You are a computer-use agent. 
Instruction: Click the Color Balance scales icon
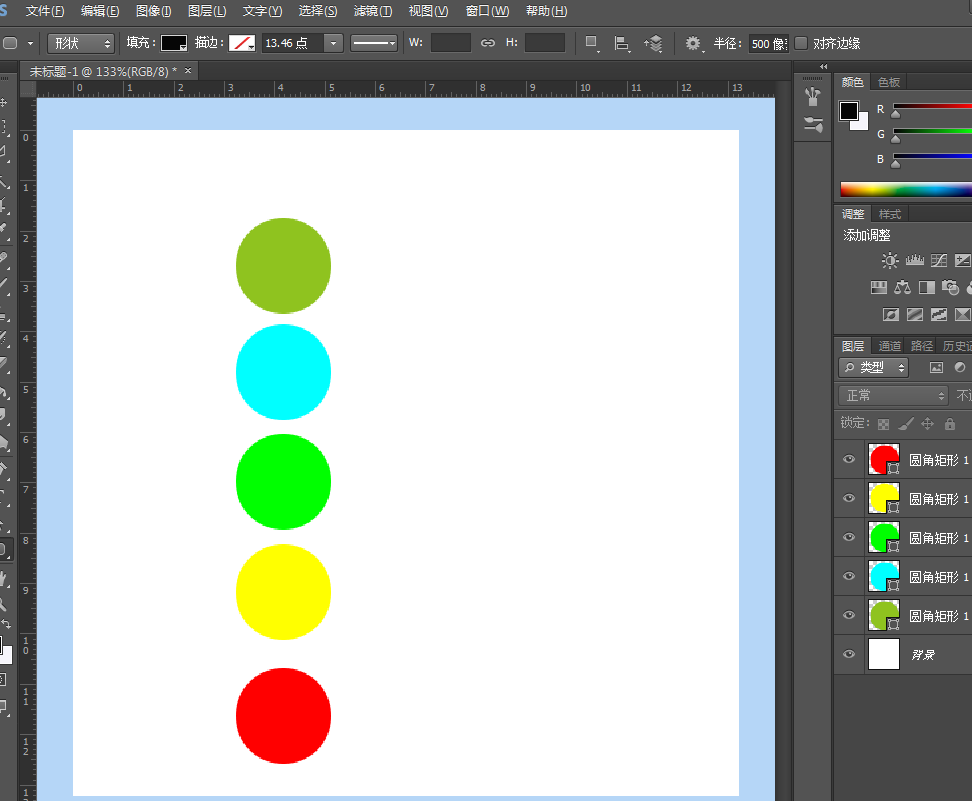(902, 288)
